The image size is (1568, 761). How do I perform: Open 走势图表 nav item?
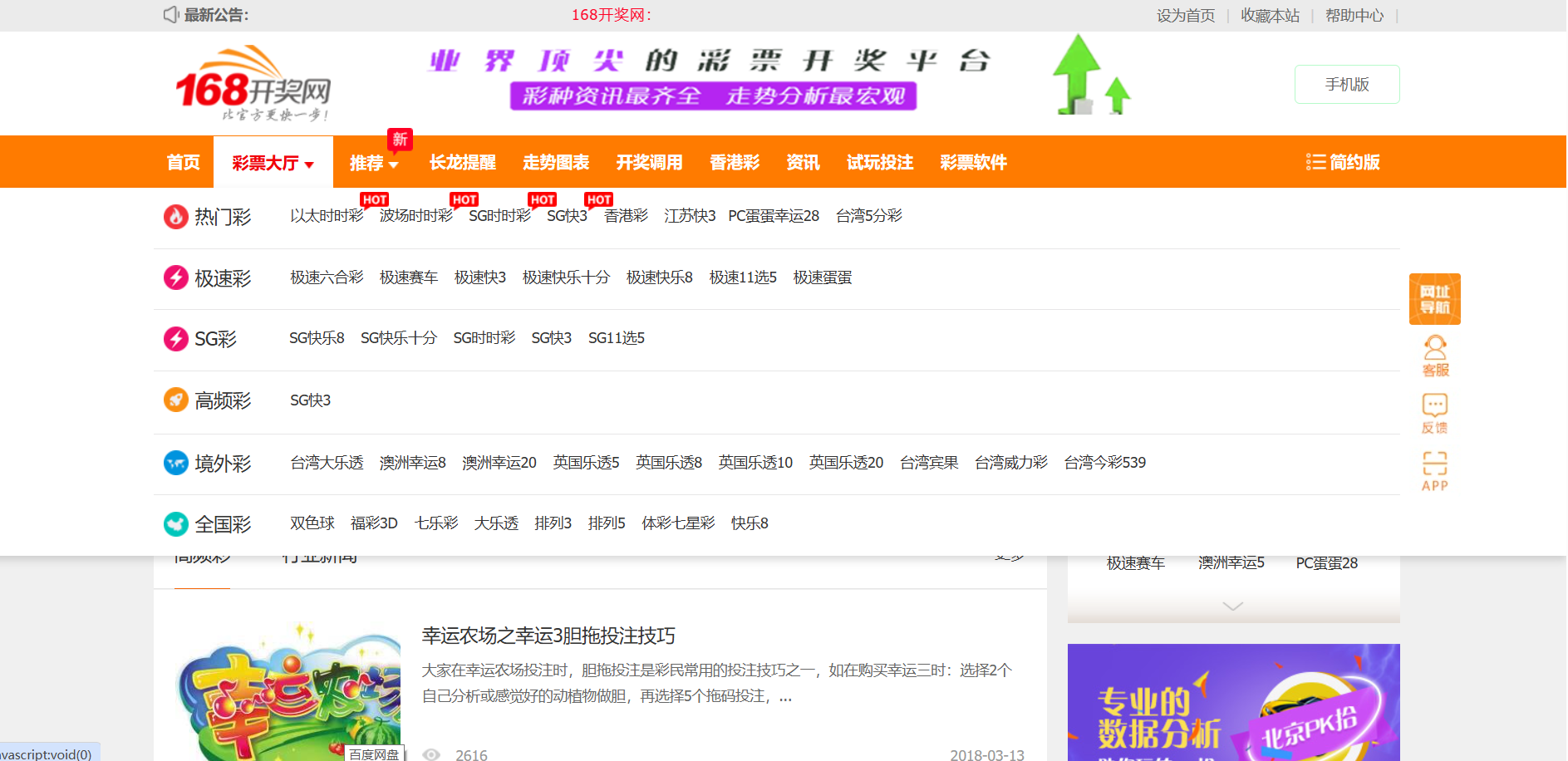(x=556, y=162)
